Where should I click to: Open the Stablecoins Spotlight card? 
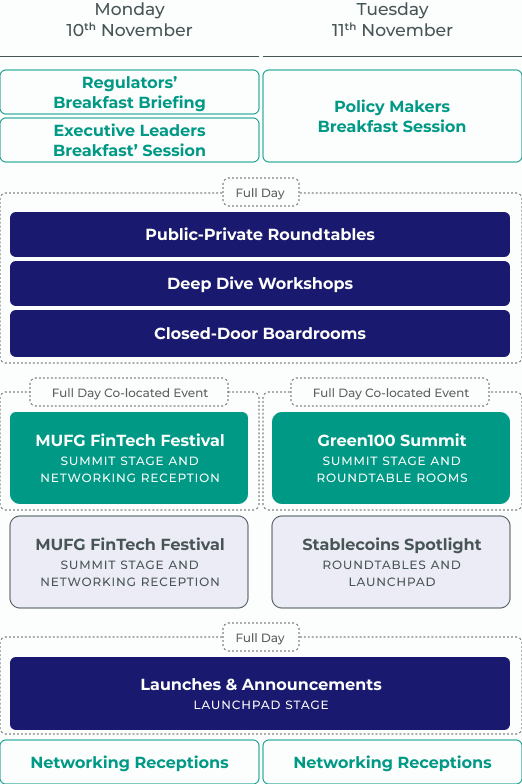coord(391,562)
